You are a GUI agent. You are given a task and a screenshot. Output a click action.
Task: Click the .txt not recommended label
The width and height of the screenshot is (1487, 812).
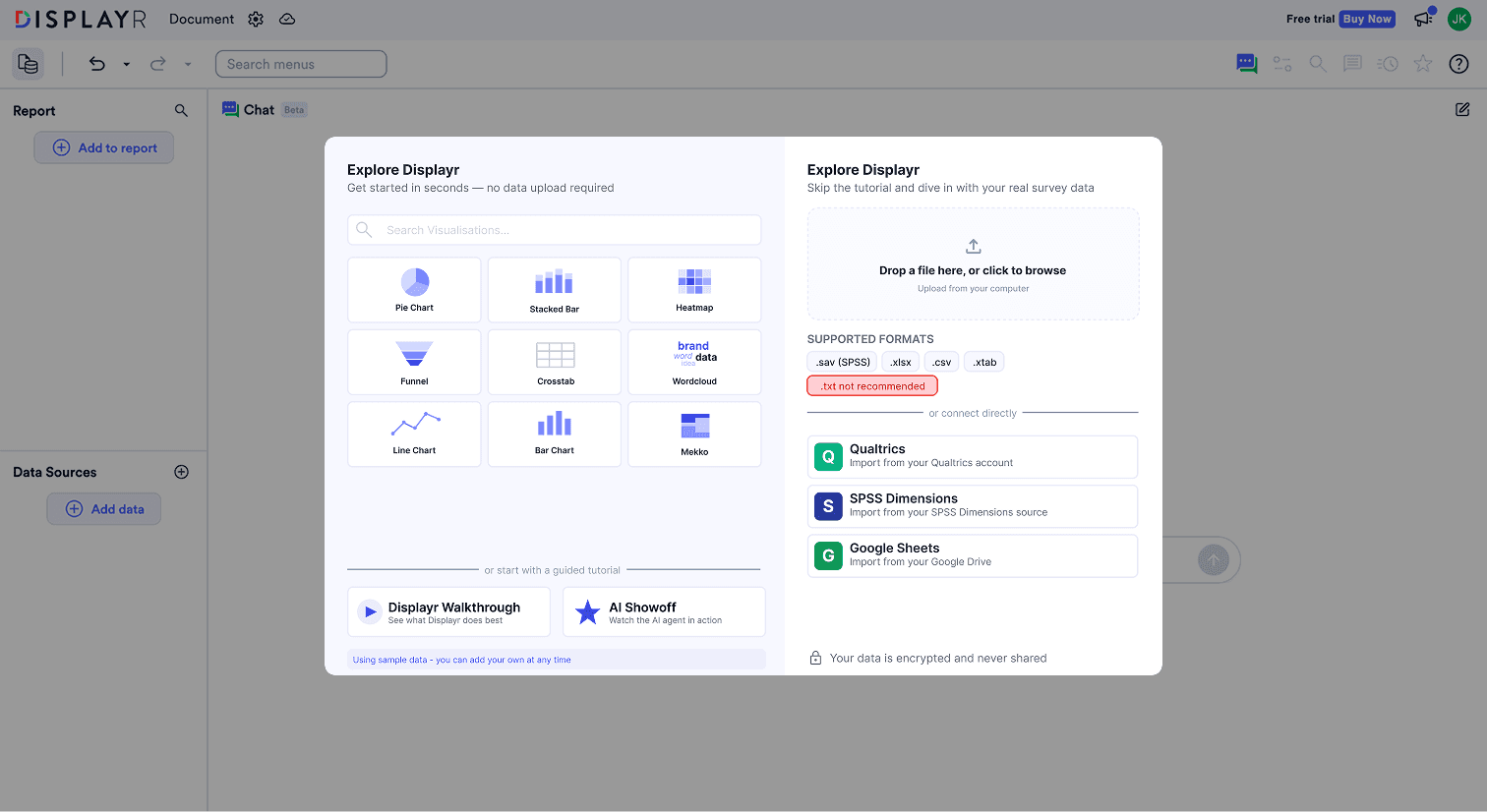tap(872, 385)
